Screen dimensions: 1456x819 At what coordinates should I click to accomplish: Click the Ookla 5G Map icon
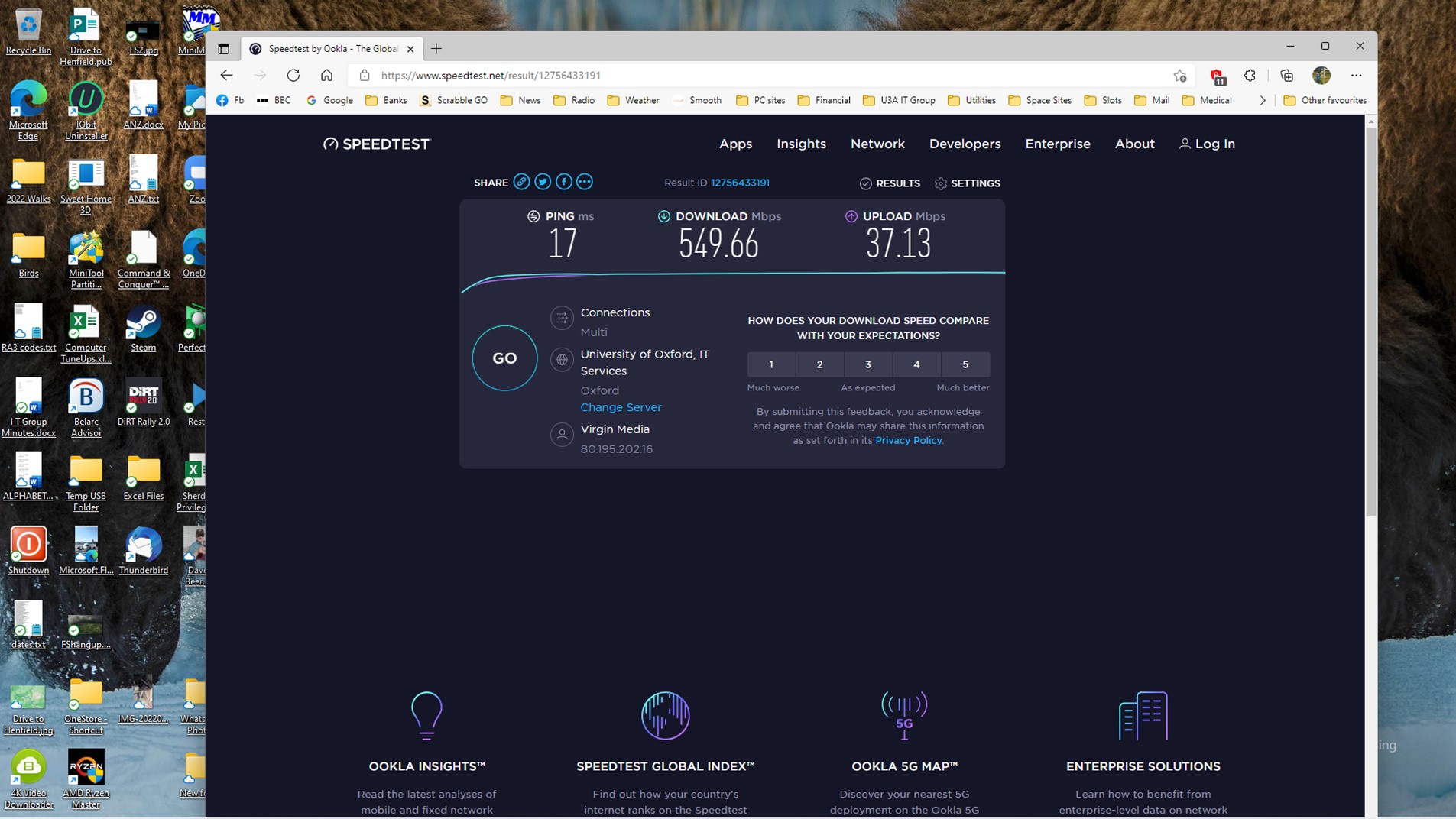(x=905, y=716)
